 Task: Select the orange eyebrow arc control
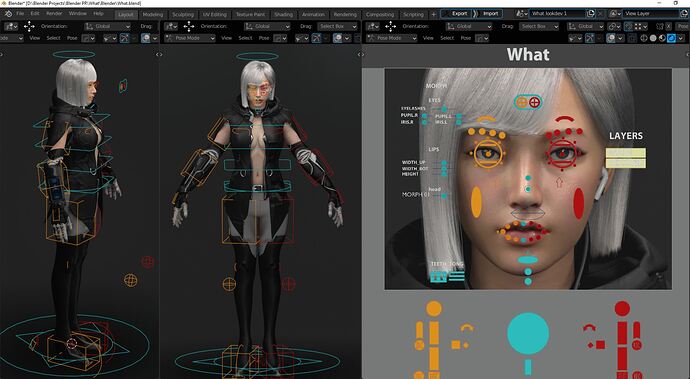coord(486,119)
